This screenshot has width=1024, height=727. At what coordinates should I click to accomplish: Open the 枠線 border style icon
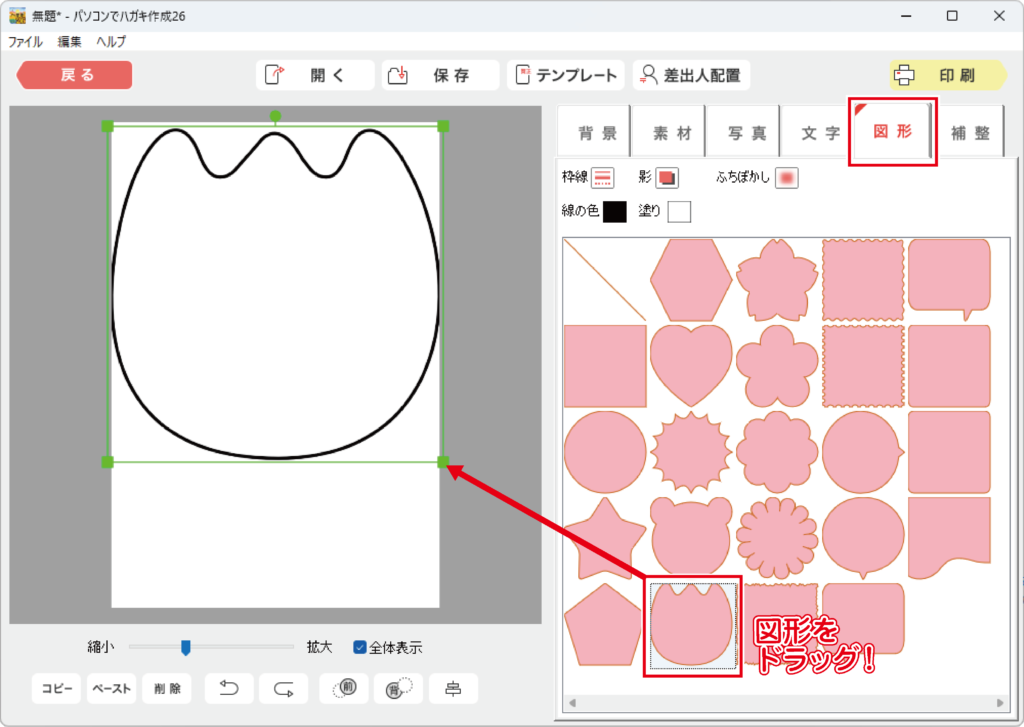pos(602,178)
